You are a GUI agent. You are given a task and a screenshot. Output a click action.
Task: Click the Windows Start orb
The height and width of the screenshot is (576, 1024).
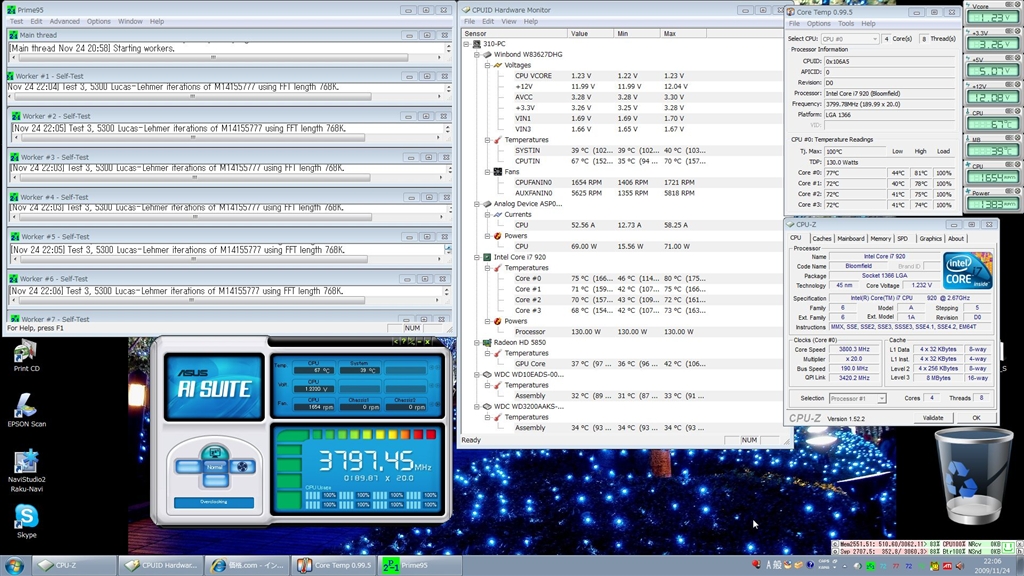point(14,566)
